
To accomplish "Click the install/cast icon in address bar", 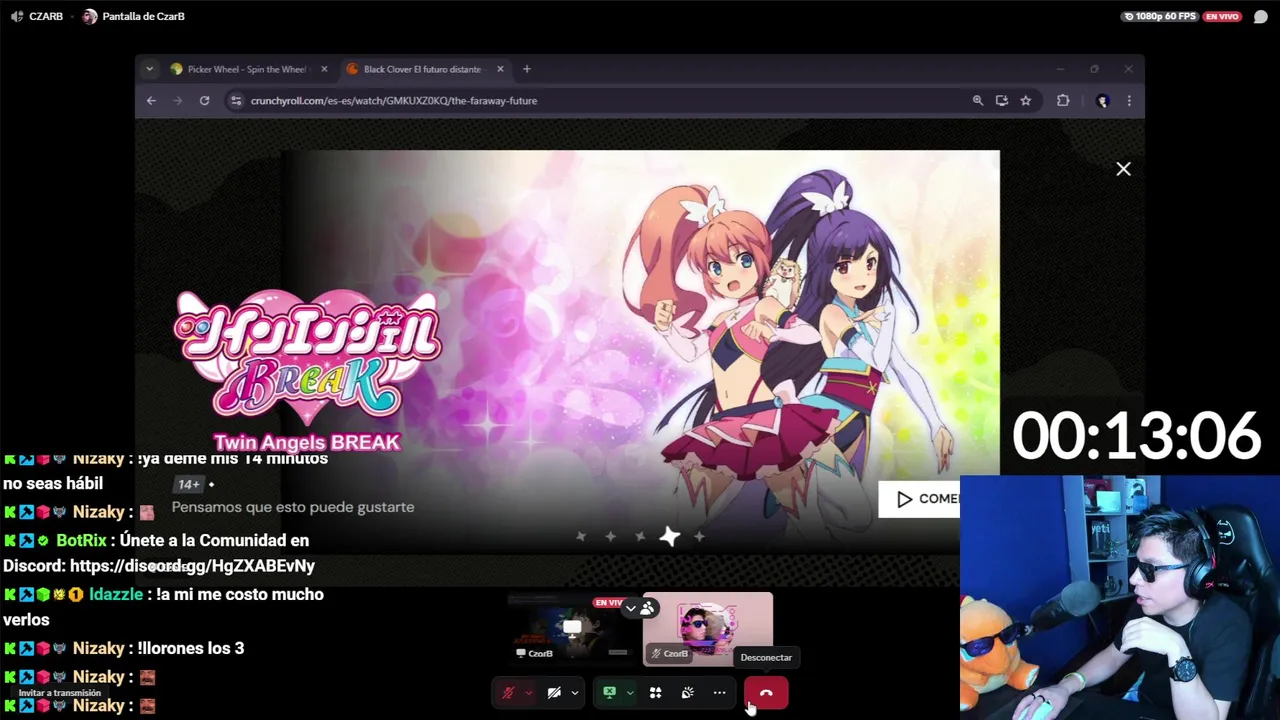I will tap(1001, 100).
